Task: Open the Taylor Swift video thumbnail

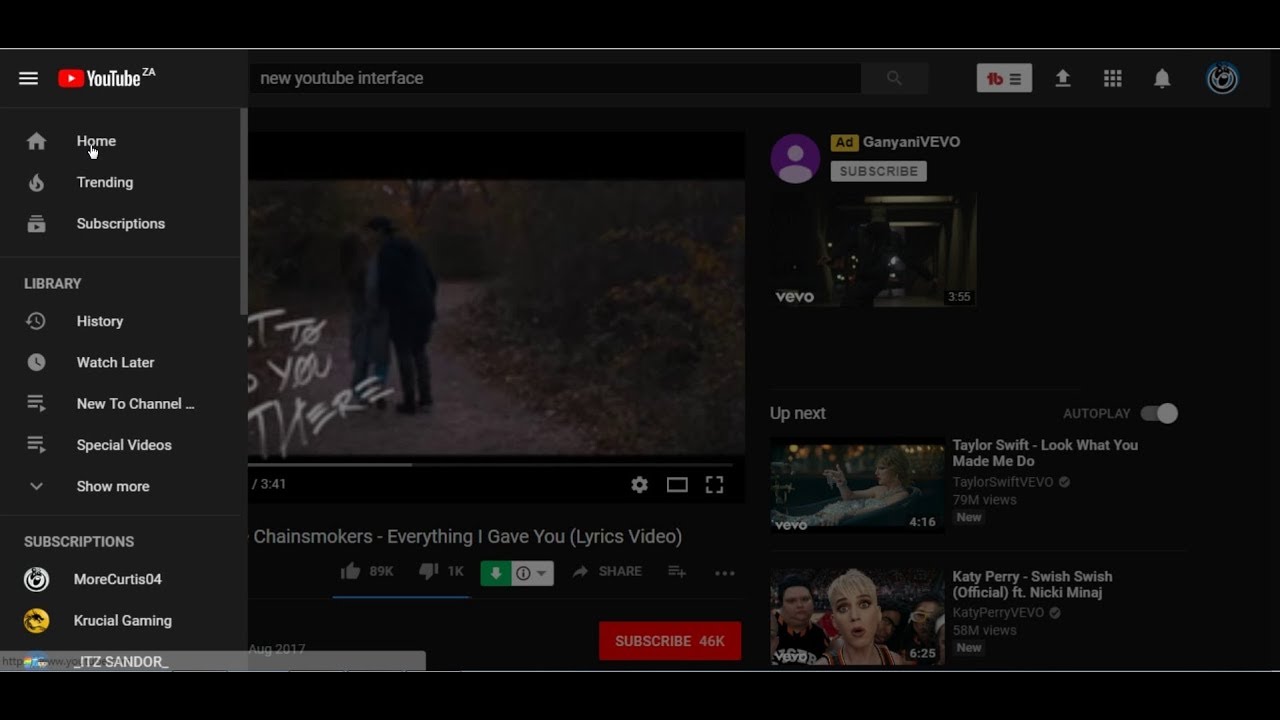Action: (x=857, y=485)
